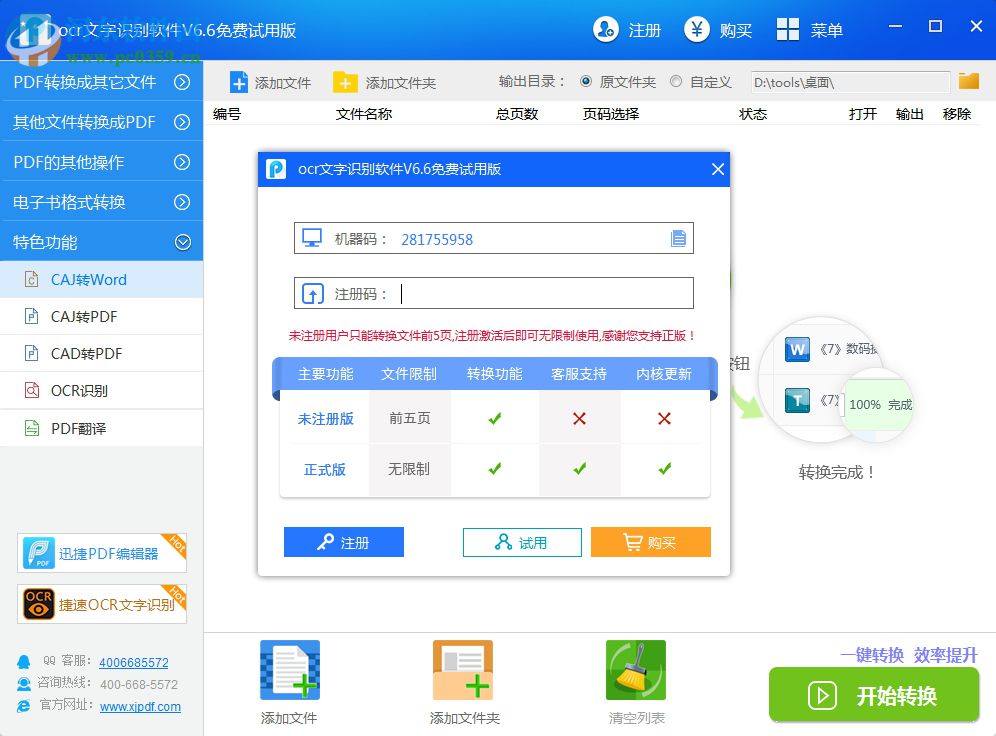Select the 自定义 output radio button
Viewport: 996px width, 736px height.
point(676,81)
